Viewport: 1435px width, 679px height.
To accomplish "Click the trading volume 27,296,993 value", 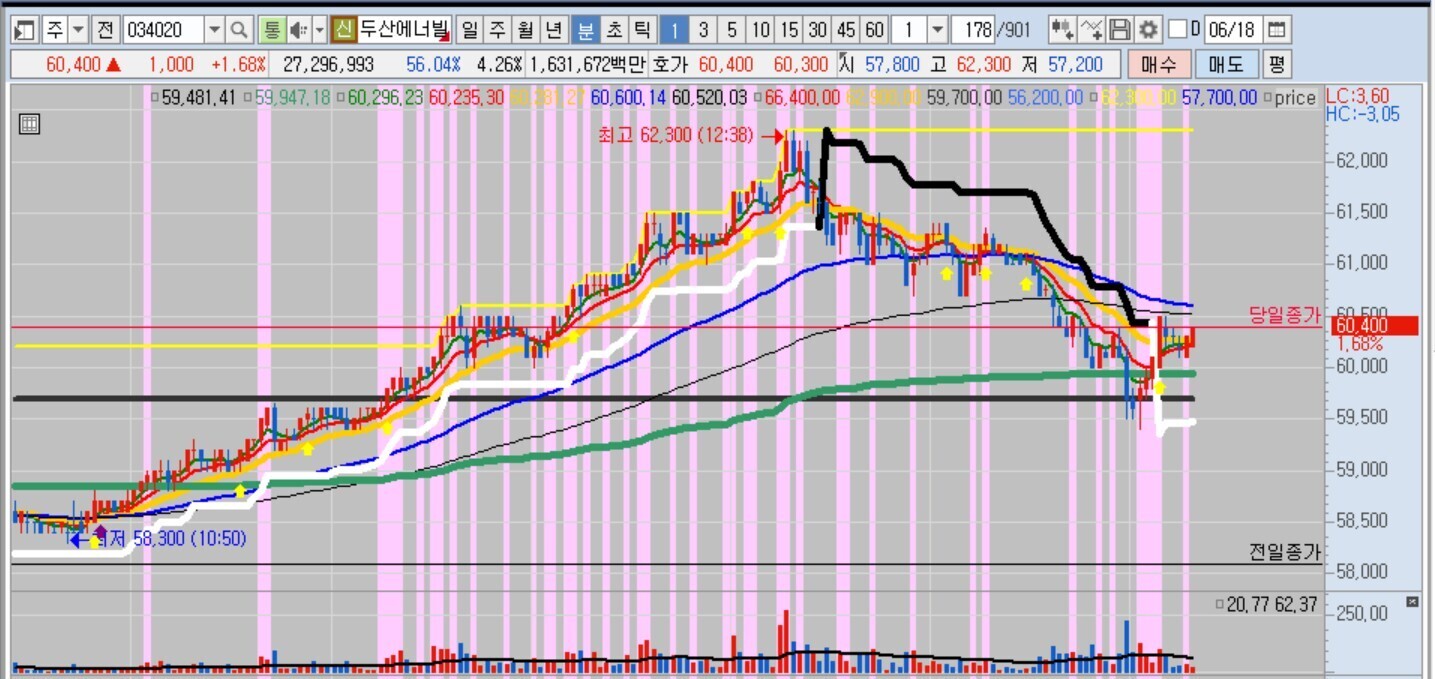I will [x=329, y=65].
